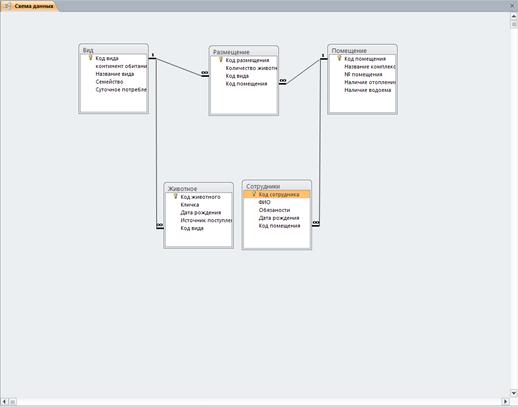Click the horizontal scrollbar right arrow
Viewport: 518px width, 407px height.
click(506, 402)
